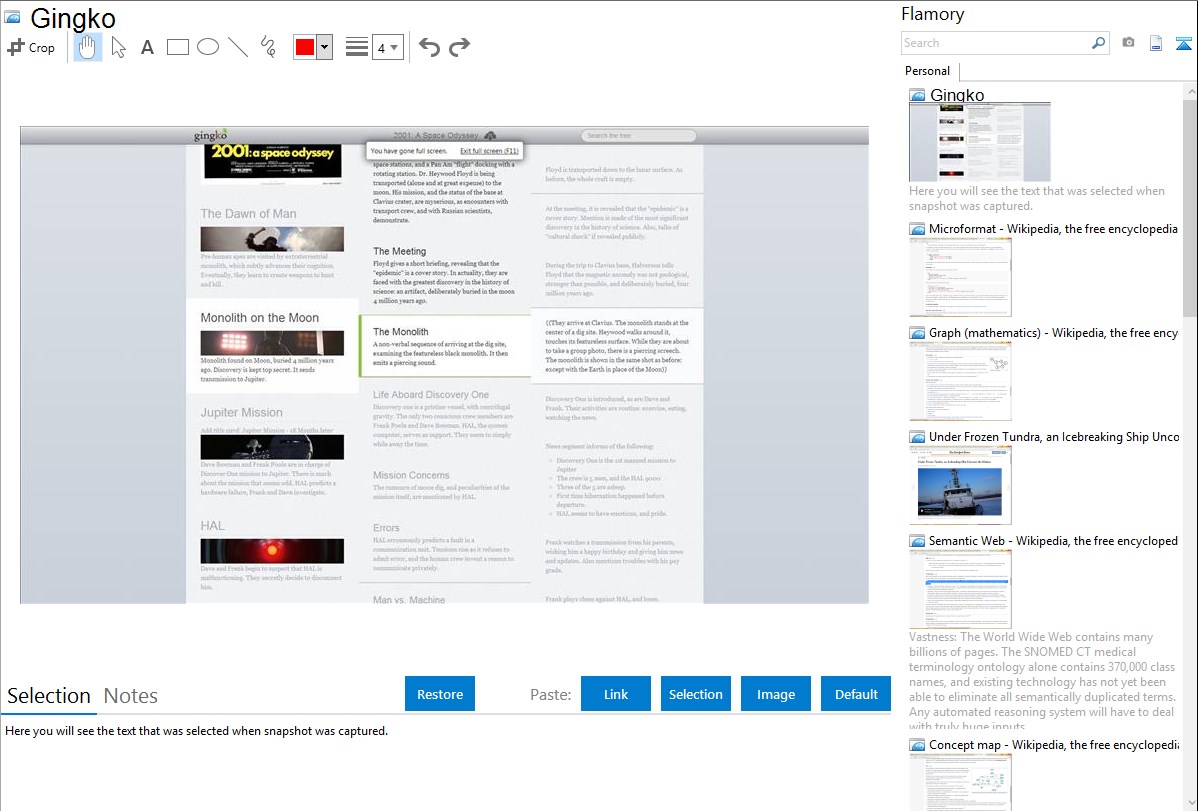1198x811 pixels.
Task: Click the snapshot icon beside the main Gingko title
Action: [12, 17]
